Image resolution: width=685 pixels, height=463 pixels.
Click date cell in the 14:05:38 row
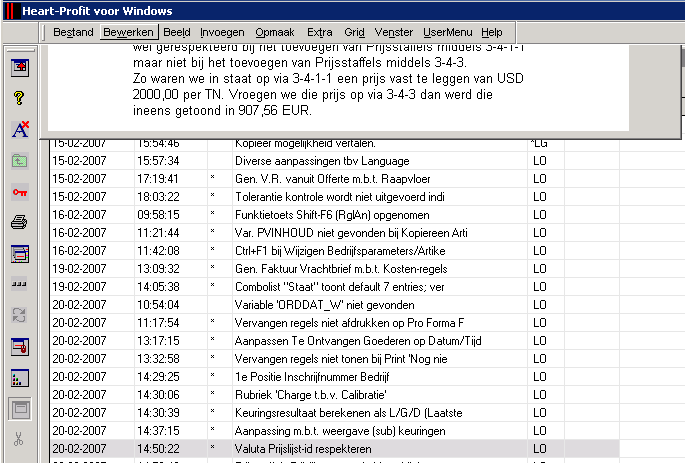[92, 287]
